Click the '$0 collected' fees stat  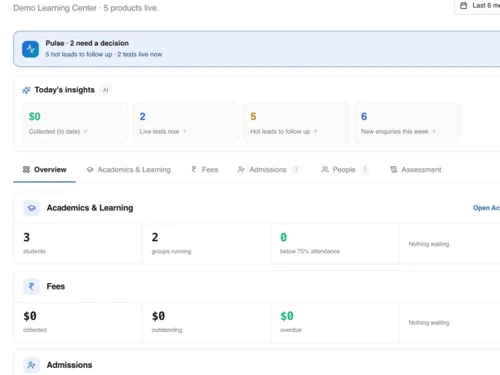(78, 322)
